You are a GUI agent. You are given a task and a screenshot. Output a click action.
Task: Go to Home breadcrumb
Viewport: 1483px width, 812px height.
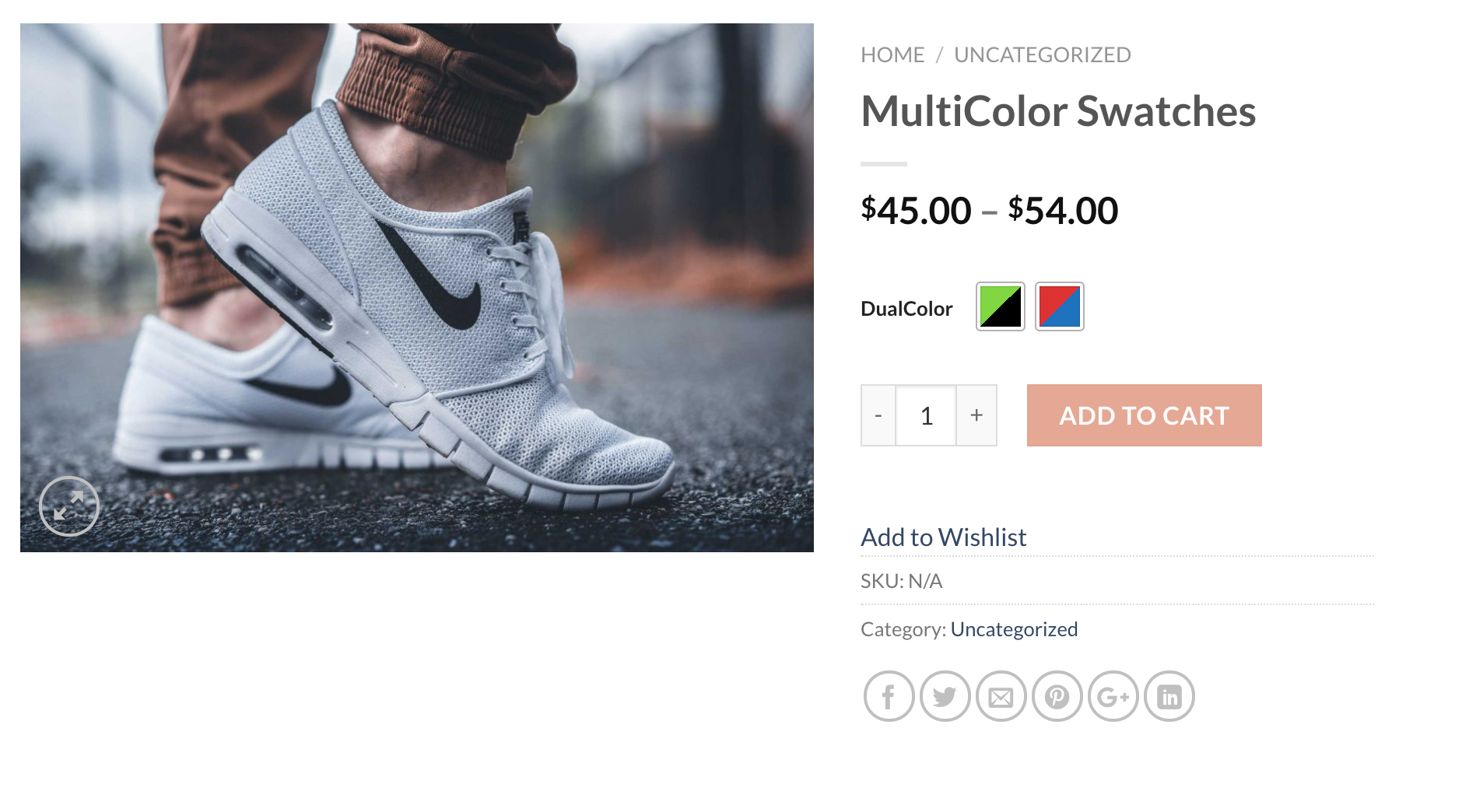892,55
